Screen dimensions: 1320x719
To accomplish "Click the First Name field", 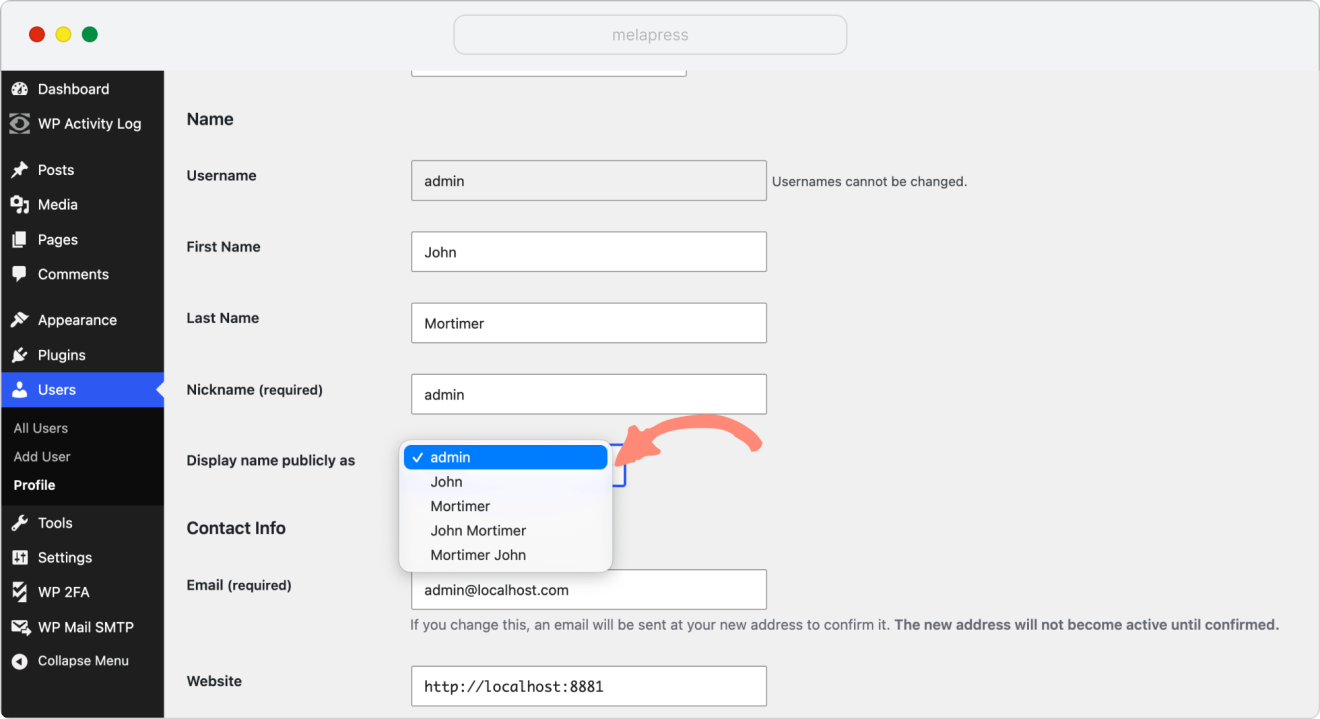I will [589, 252].
